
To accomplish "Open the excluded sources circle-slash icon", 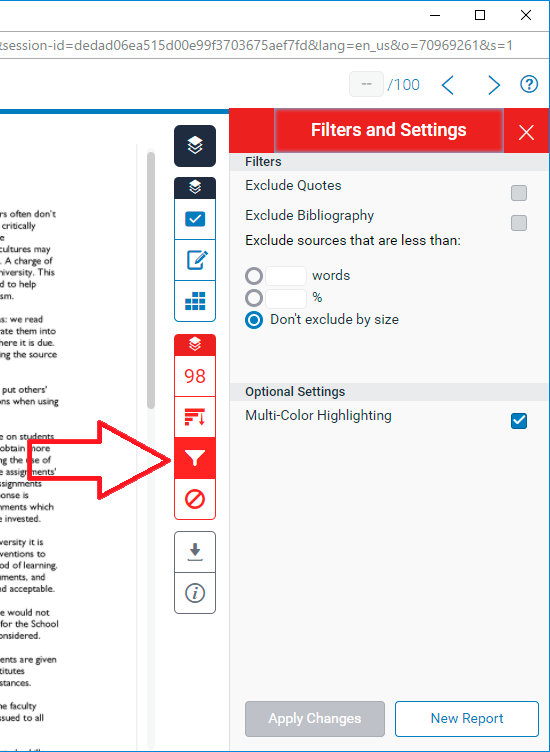I will pos(195,499).
